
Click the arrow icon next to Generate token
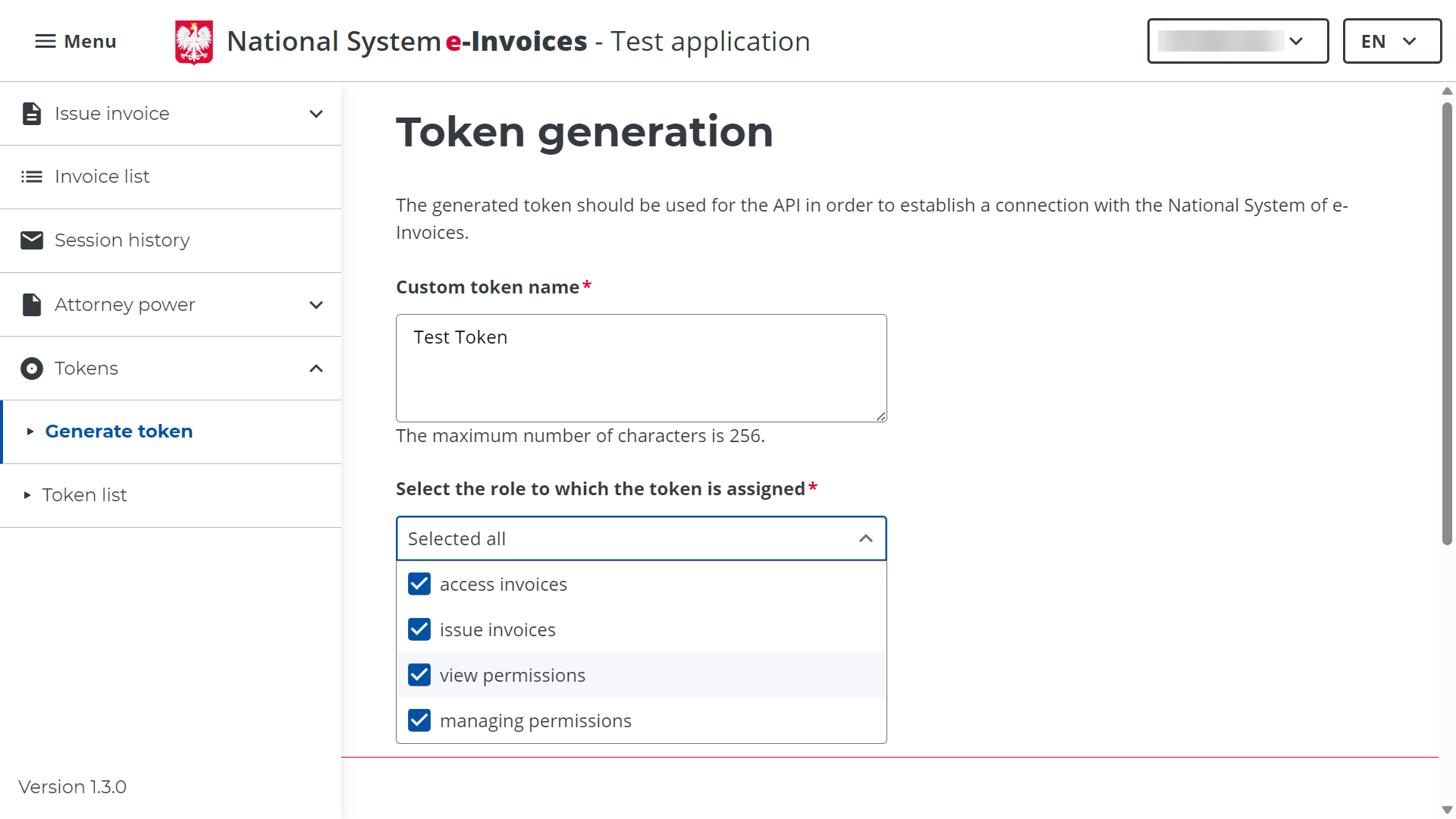[x=30, y=431]
